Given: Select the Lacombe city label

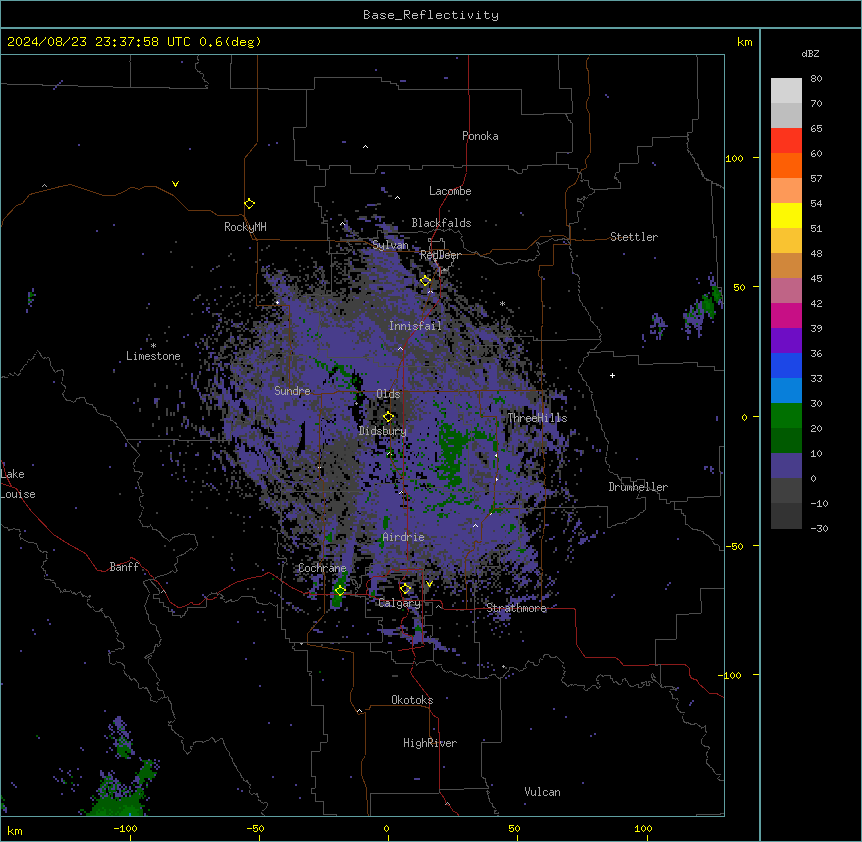Looking at the screenshot, I should pyautogui.click(x=450, y=191).
